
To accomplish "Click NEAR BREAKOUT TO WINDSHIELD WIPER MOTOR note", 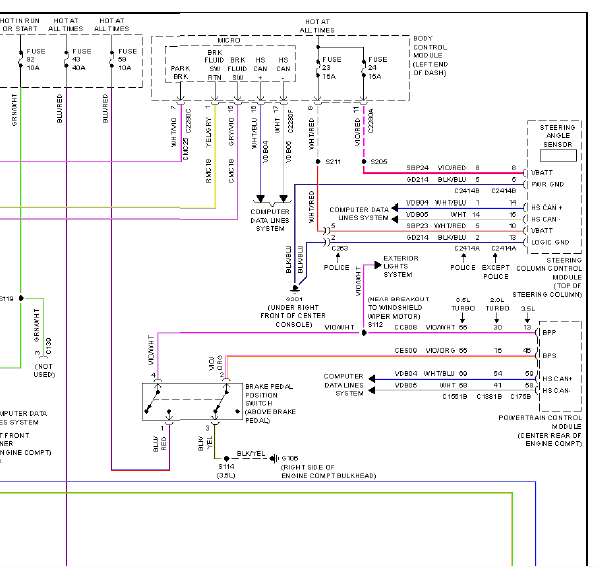I will coord(398,308).
